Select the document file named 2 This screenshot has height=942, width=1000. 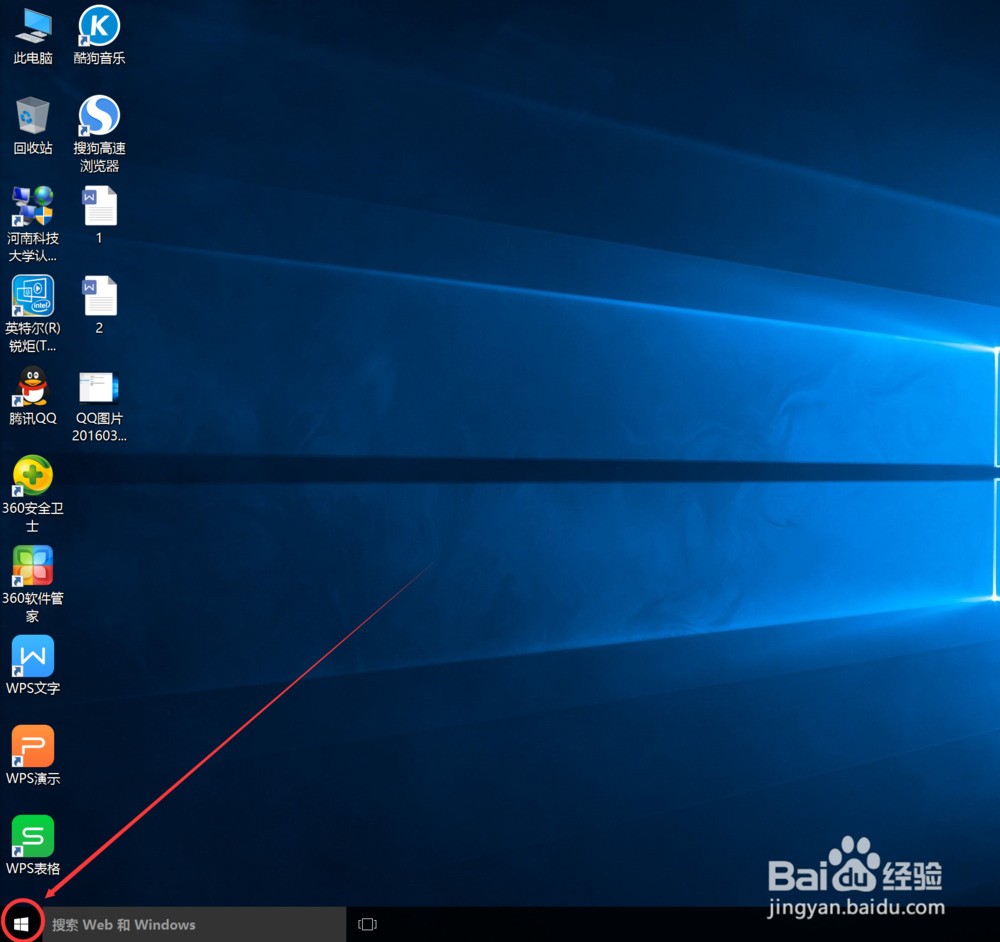click(x=99, y=296)
